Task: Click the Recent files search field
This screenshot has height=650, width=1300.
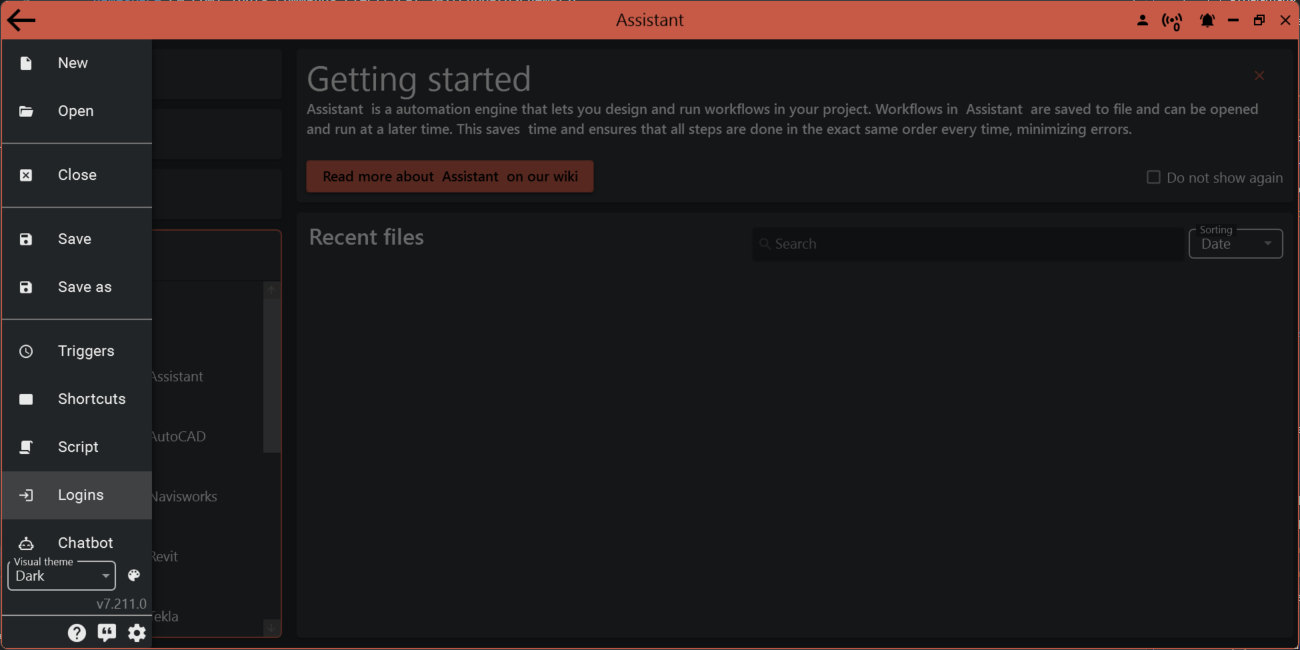Action: (x=966, y=243)
